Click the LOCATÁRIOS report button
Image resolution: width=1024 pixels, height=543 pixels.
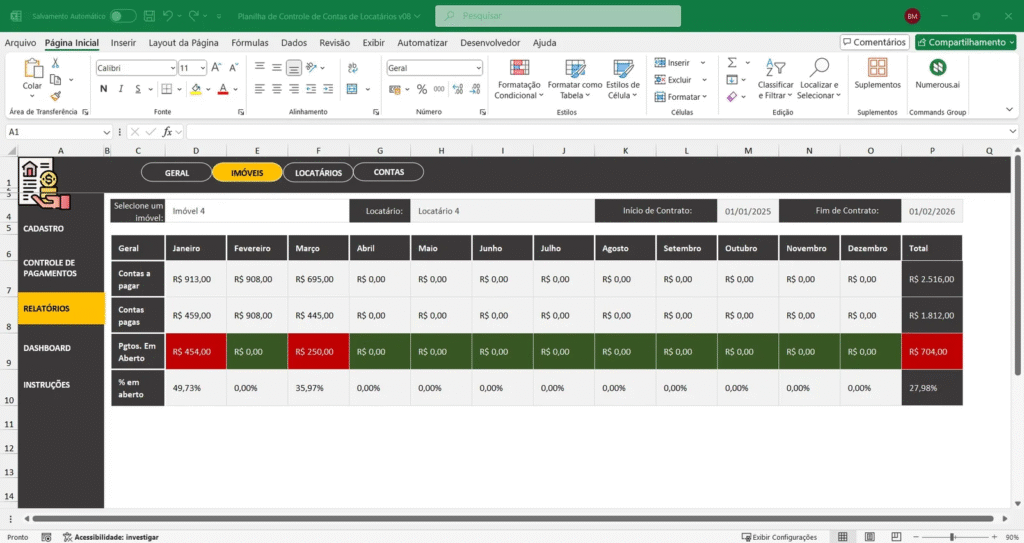[x=318, y=172]
